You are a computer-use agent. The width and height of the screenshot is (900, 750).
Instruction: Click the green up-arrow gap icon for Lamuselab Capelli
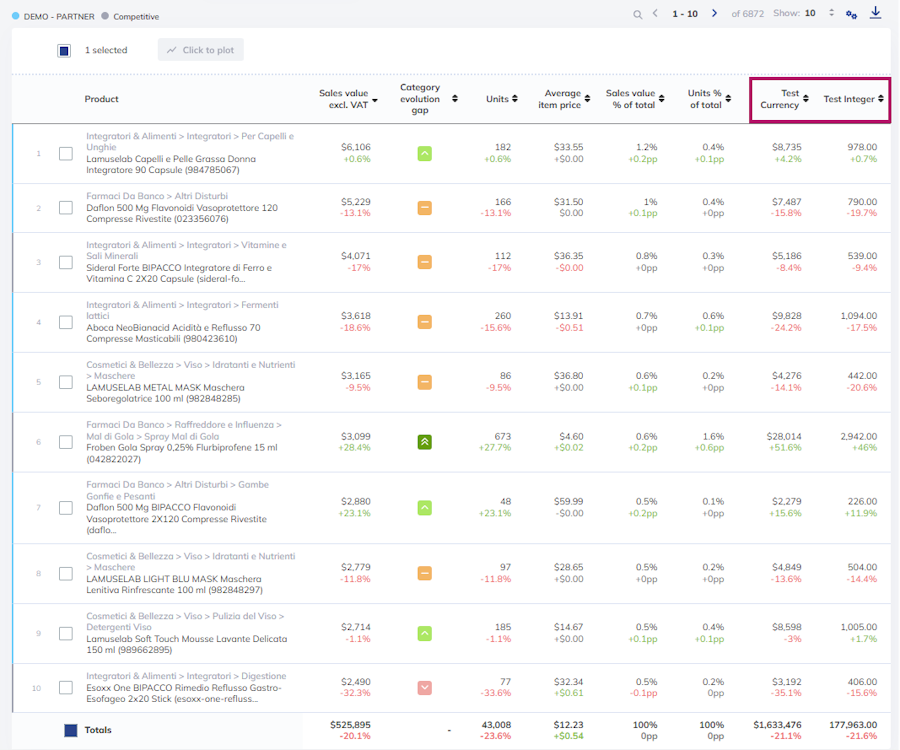click(424, 154)
